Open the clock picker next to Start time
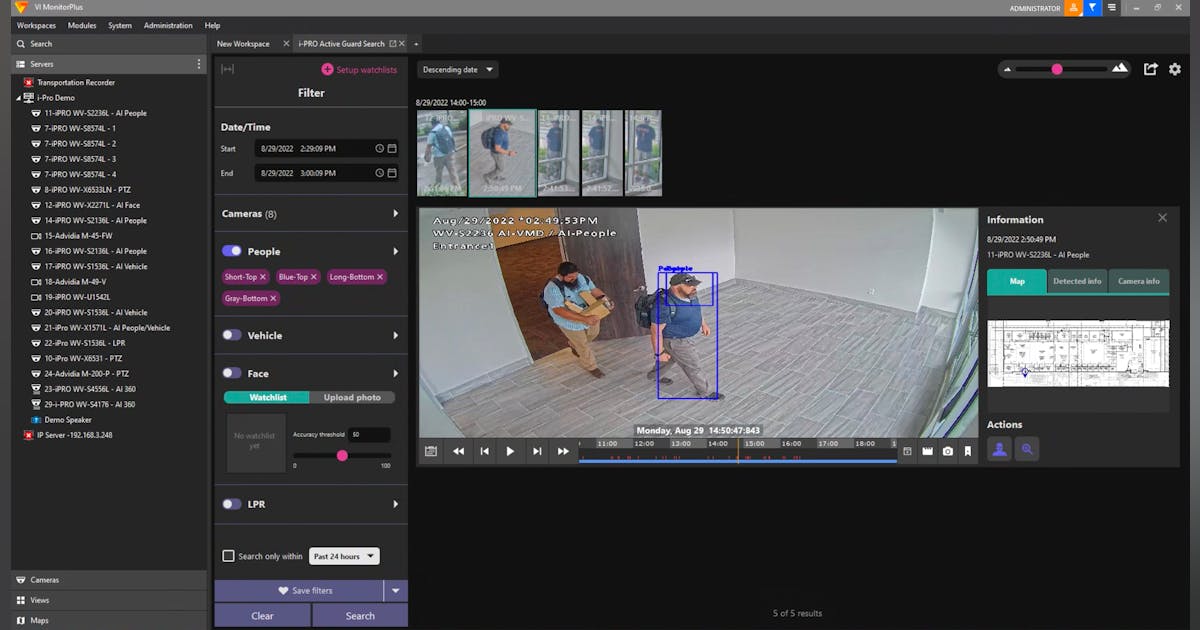The height and width of the screenshot is (630, 1200). click(x=379, y=147)
